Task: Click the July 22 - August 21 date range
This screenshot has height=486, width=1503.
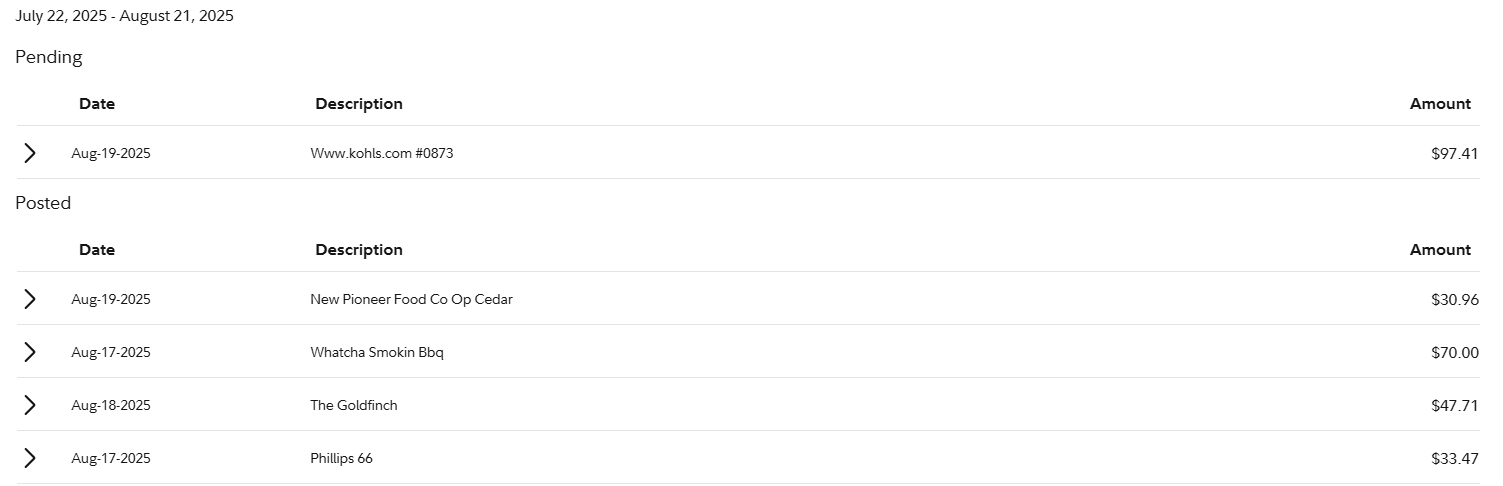Action: 124,16
